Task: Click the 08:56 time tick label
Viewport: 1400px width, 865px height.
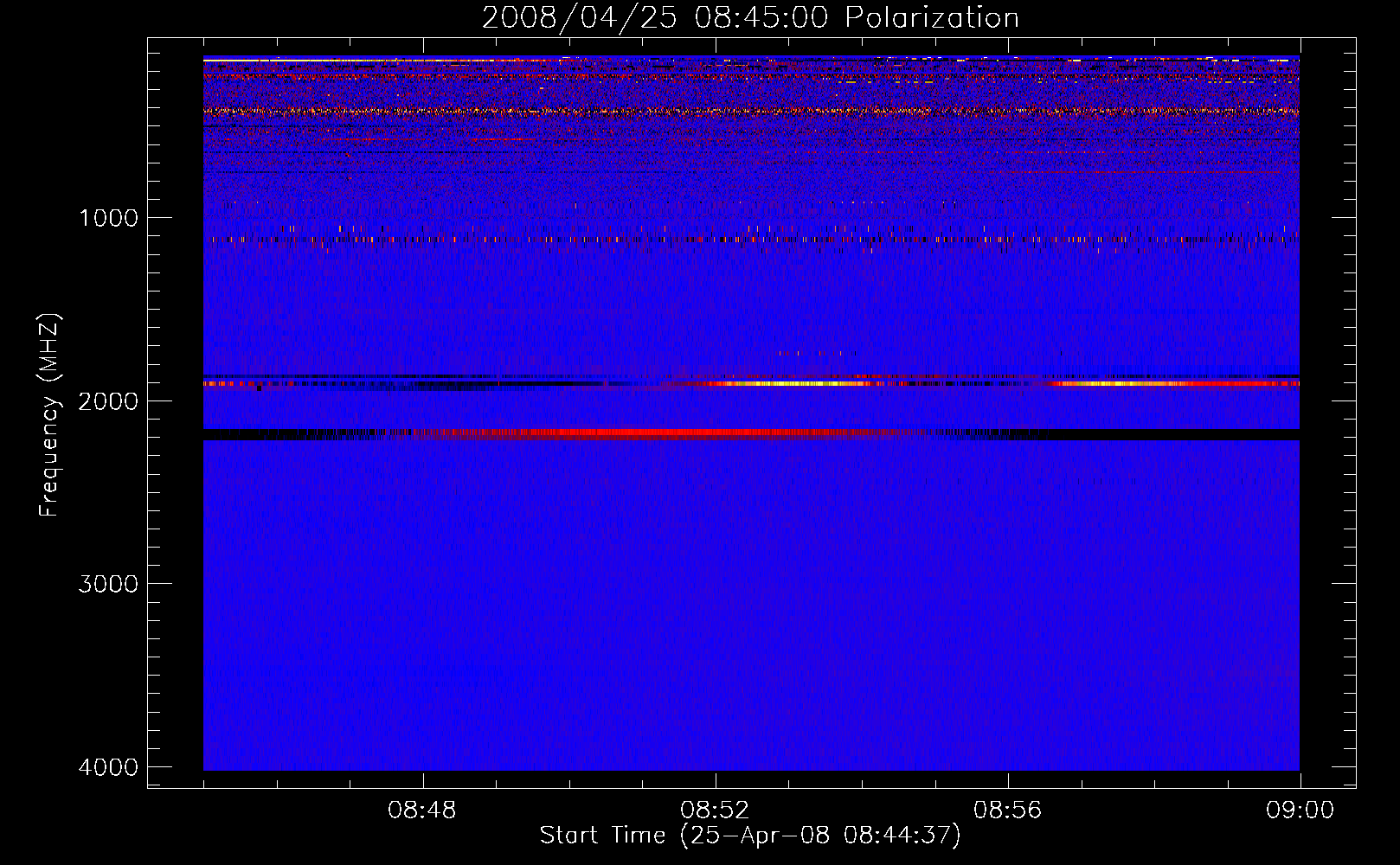Action: 1007,811
